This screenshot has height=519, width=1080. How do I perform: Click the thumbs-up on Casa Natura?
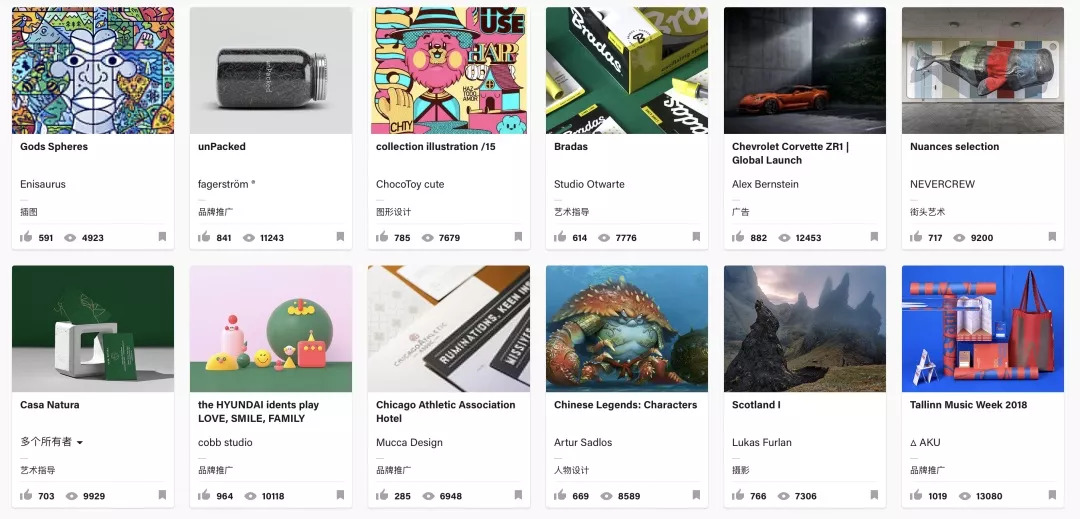pyautogui.click(x=26, y=495)
